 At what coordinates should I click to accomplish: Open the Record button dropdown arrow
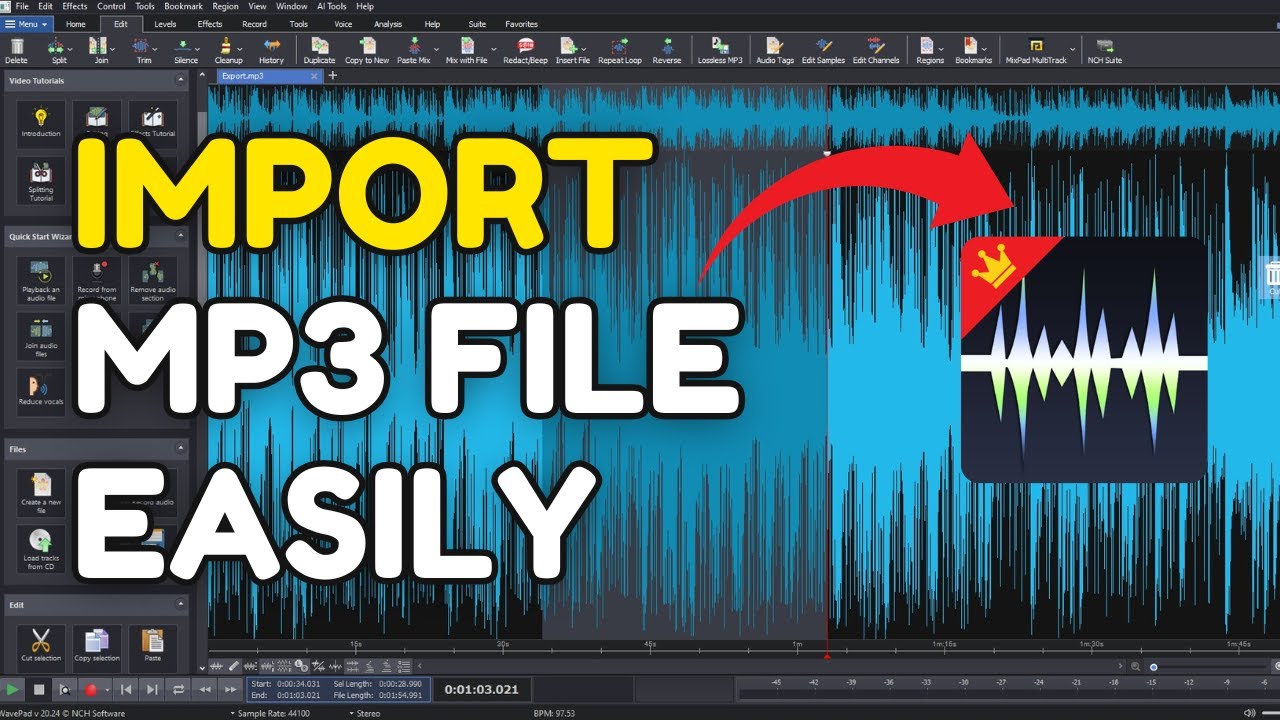(x=106, y=689)
